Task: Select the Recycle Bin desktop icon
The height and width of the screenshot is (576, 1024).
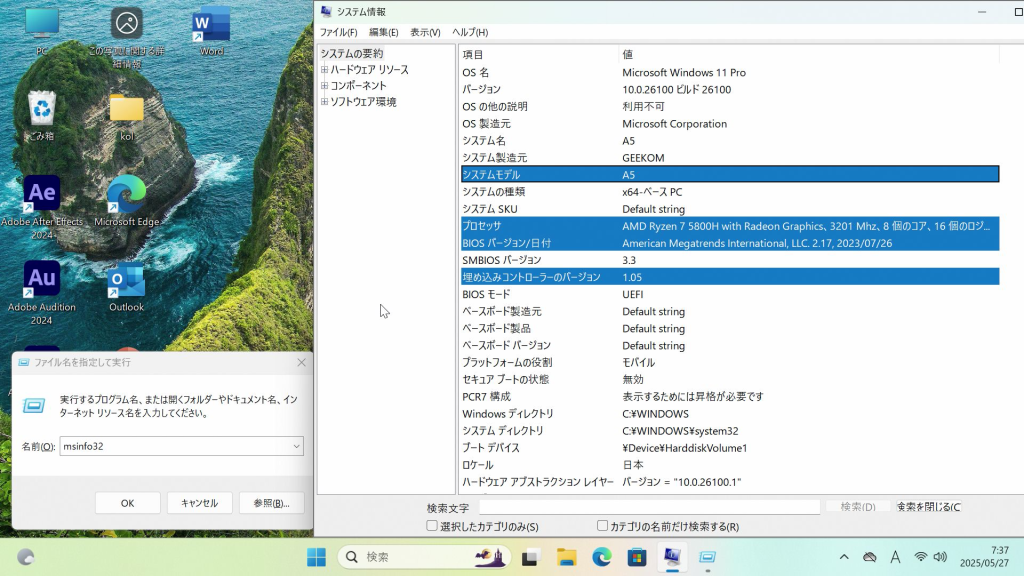Action: (42, 116)
